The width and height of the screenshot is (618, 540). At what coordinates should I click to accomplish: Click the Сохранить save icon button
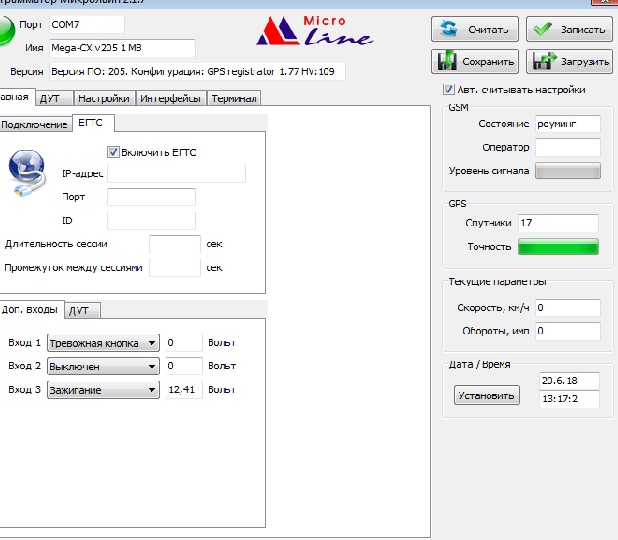[475, 61]
